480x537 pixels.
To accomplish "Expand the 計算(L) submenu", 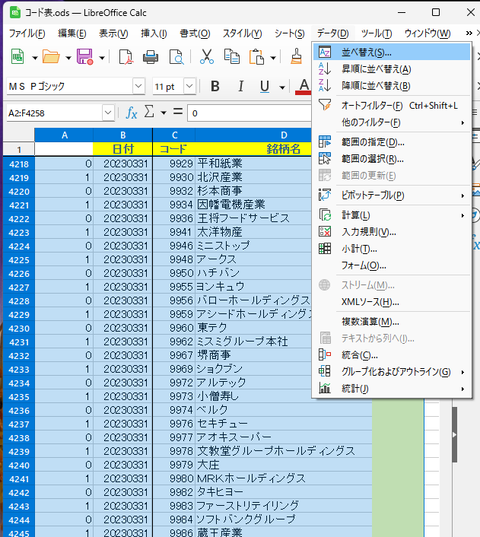I will click(x=392, y=215).
